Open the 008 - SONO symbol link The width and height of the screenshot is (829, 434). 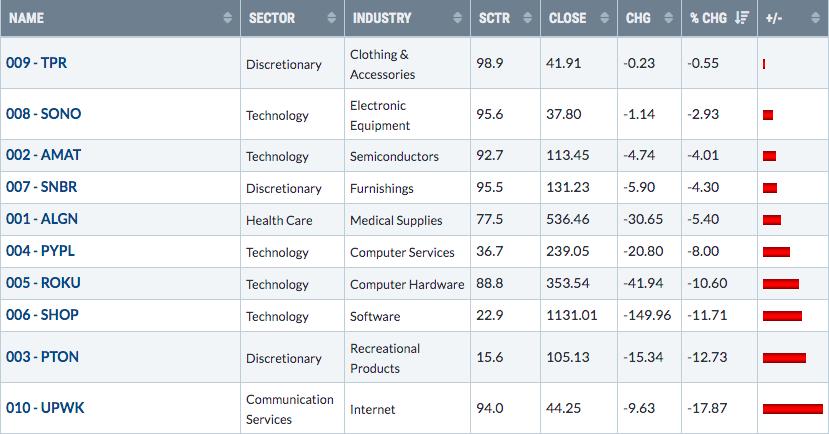43,114
